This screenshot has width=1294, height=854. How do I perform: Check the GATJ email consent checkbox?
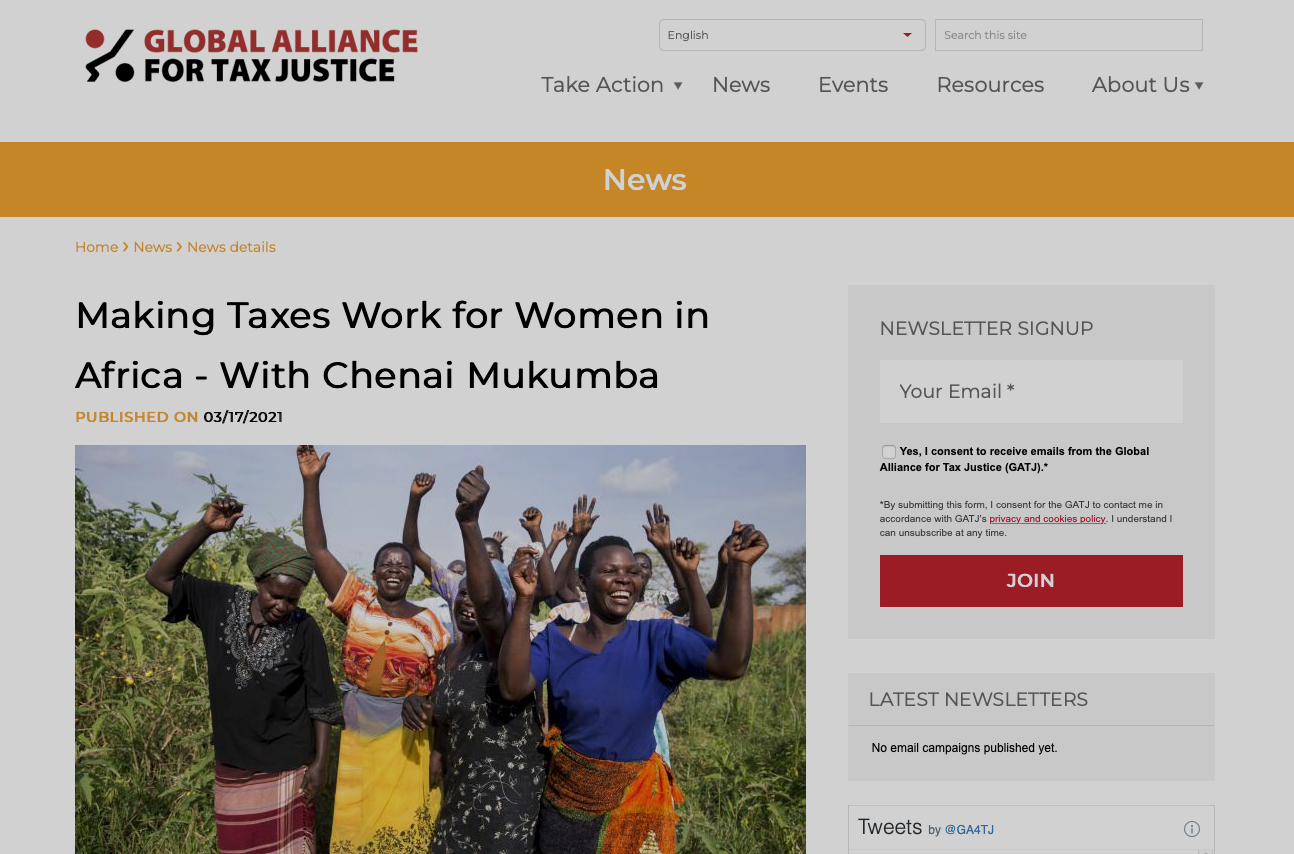[888, 452]
